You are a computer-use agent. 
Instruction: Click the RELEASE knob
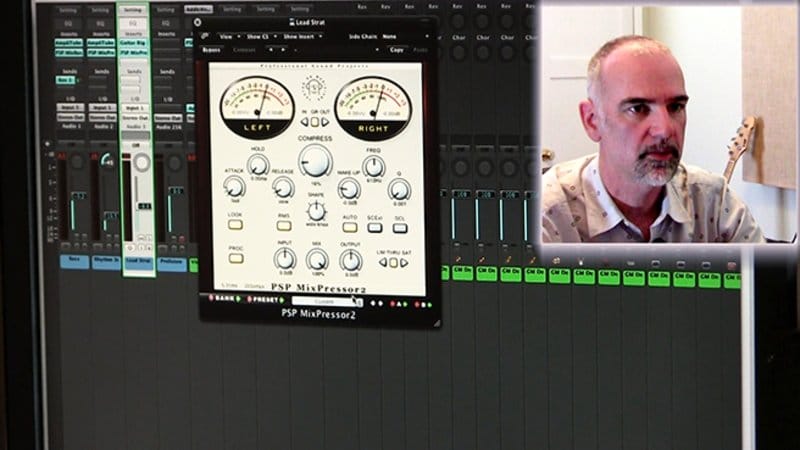tap(283, 188)
